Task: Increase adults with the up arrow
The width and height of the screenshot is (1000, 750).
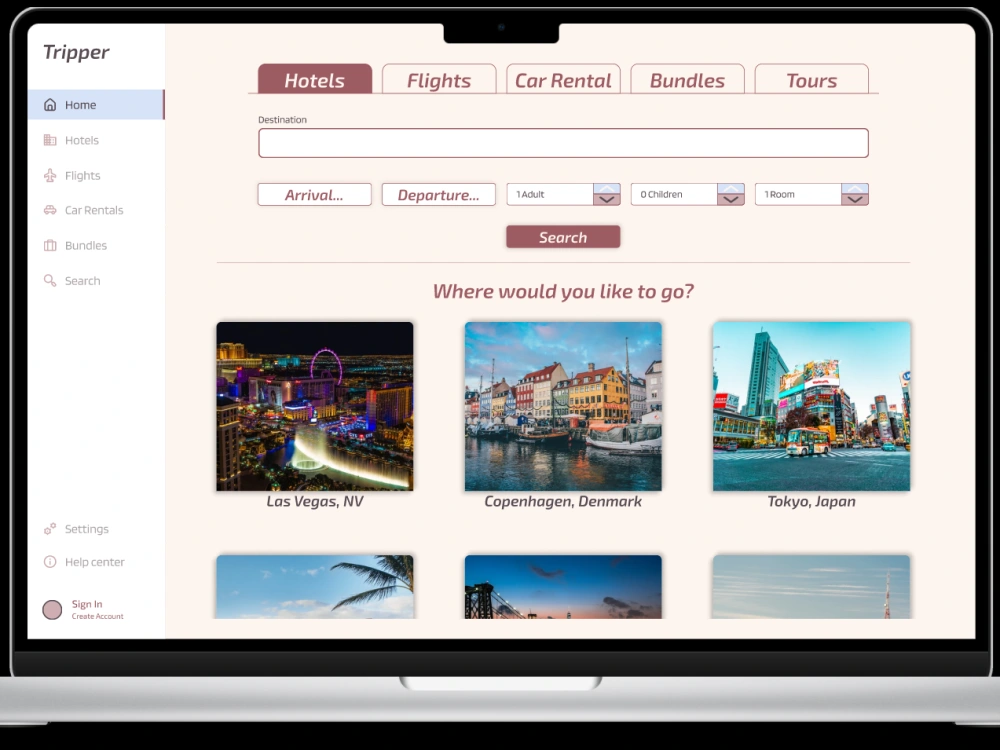Action: tap(607, 189)
